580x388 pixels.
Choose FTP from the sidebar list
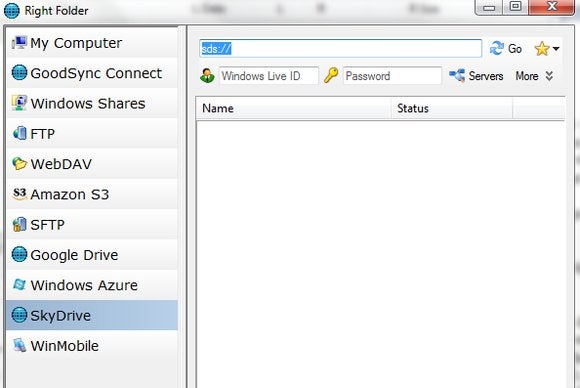click(x=92, y=134)
